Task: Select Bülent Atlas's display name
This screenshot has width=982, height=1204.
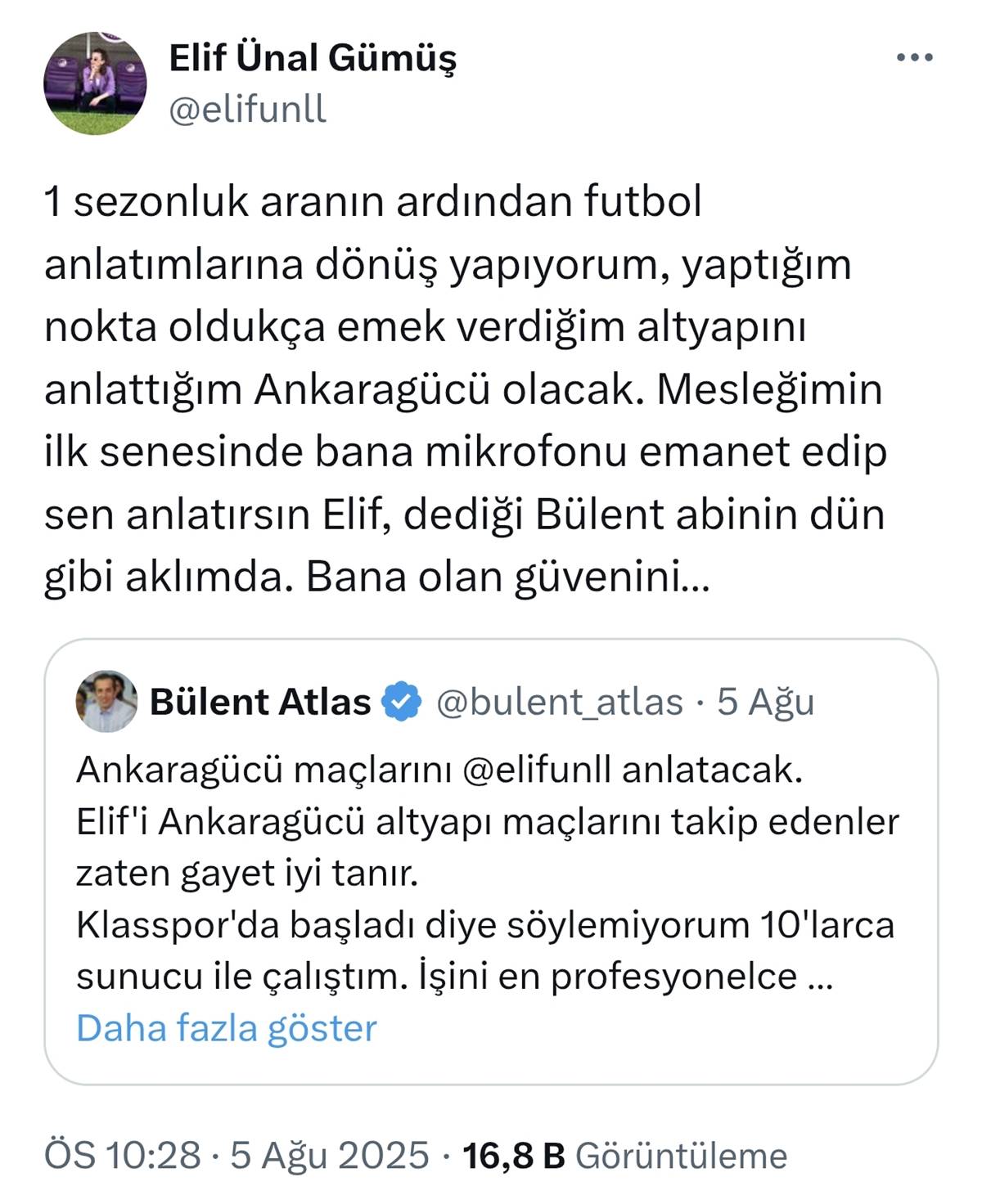Action: (x=259, y=701)
